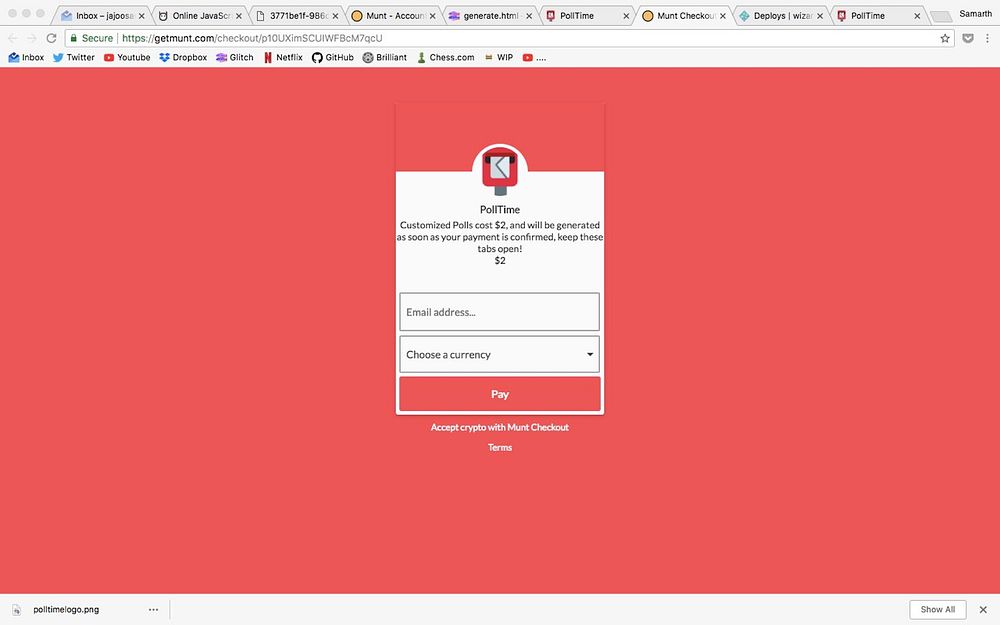Click the PollTime title text
This screenshot has height=625, width=1000.
point(500,210)
